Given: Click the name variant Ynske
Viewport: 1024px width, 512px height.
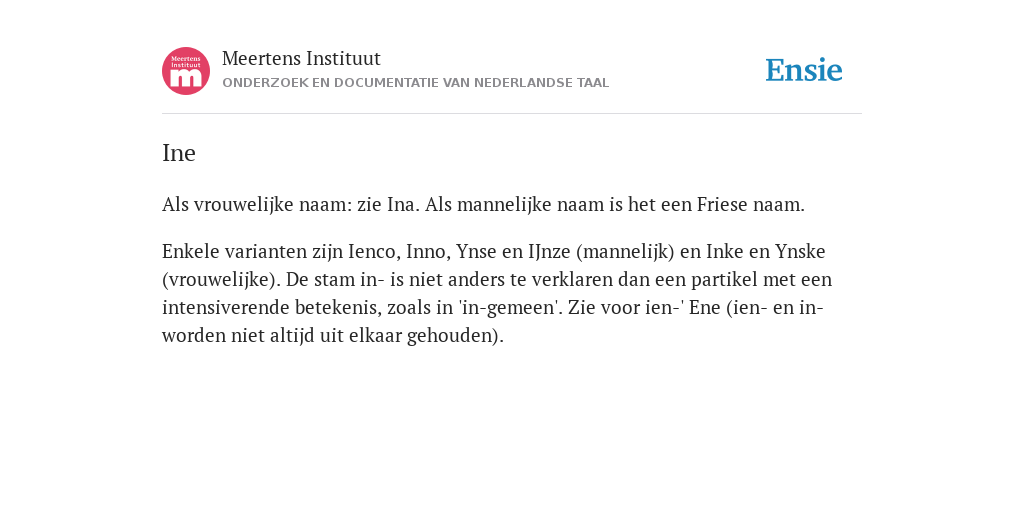Looking at the screenshot, I should point(800,251).
